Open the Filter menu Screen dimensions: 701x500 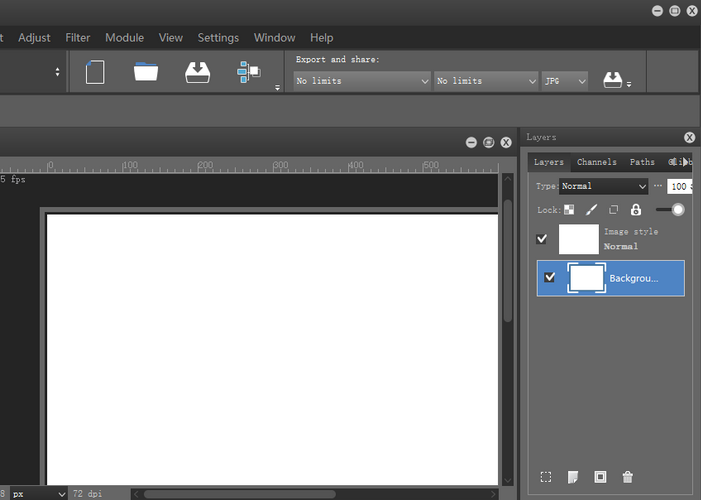[78, 38]
